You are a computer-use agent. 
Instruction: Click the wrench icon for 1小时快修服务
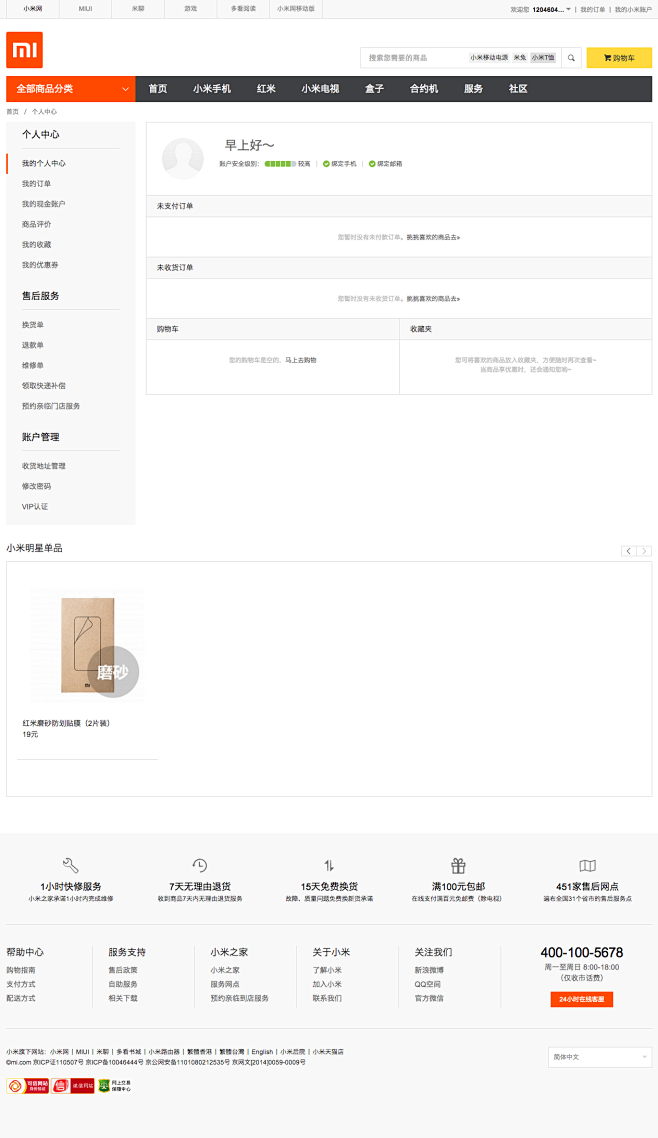(x=70, y=865)
